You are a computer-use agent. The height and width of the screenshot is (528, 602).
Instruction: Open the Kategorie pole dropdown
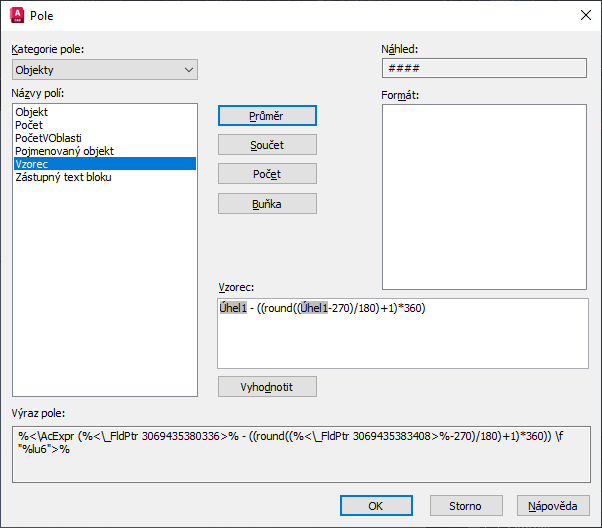105,70
